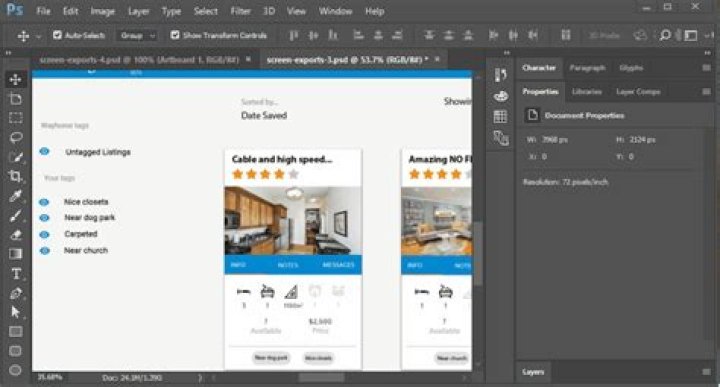Select the Brush tool
The image size is (720, 387).
tap(16, 215)
